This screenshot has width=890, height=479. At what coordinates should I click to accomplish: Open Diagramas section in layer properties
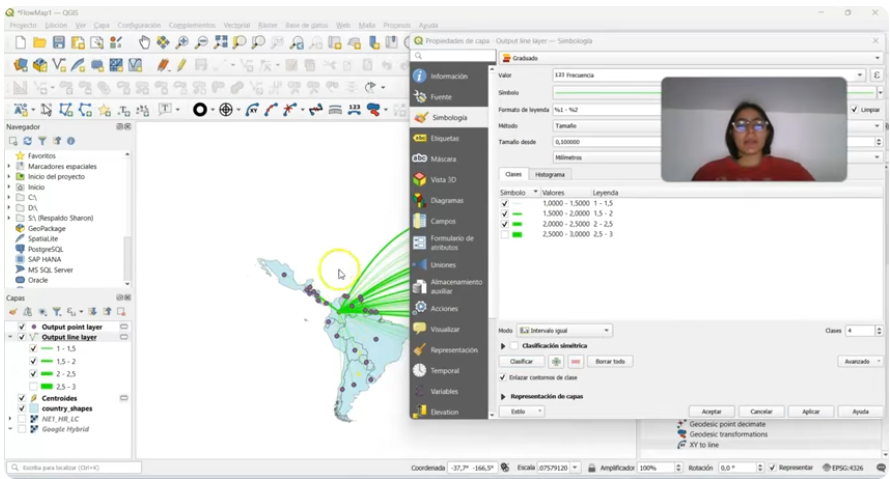click(x=448, y=200)
